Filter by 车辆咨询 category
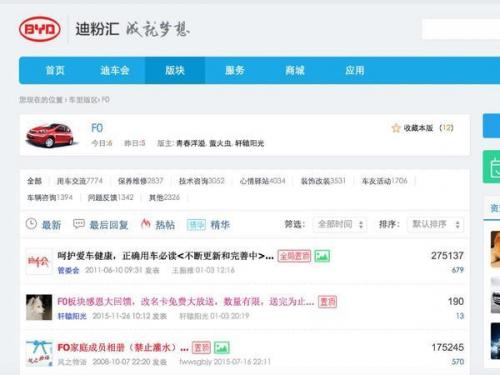500x375 pixels. coord(50,197)
